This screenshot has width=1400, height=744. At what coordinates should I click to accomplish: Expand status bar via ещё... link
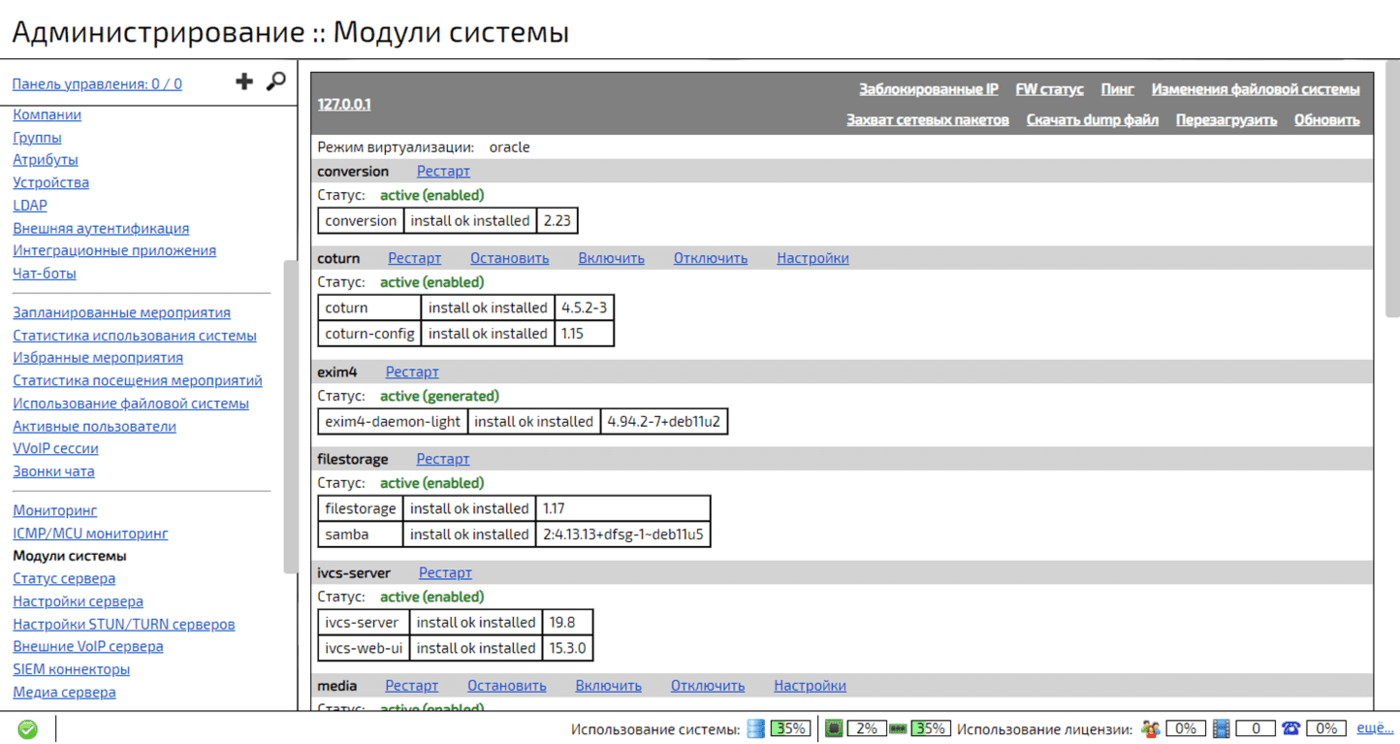(1375, 728)
